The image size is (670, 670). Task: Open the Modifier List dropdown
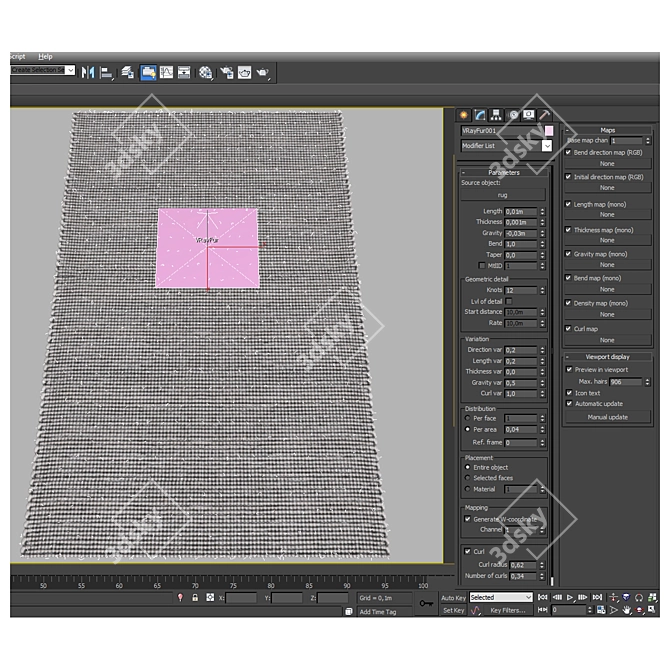tap(546, 146)
